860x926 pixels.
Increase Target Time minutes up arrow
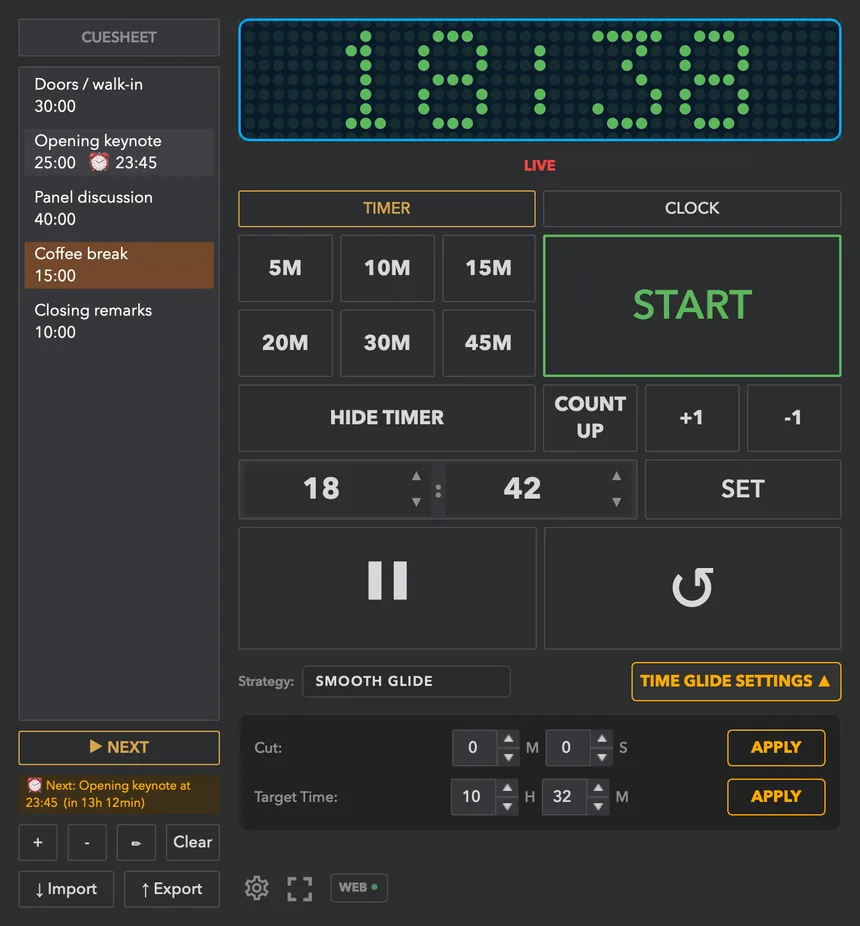pyautogui.click(x=598, y=788)
